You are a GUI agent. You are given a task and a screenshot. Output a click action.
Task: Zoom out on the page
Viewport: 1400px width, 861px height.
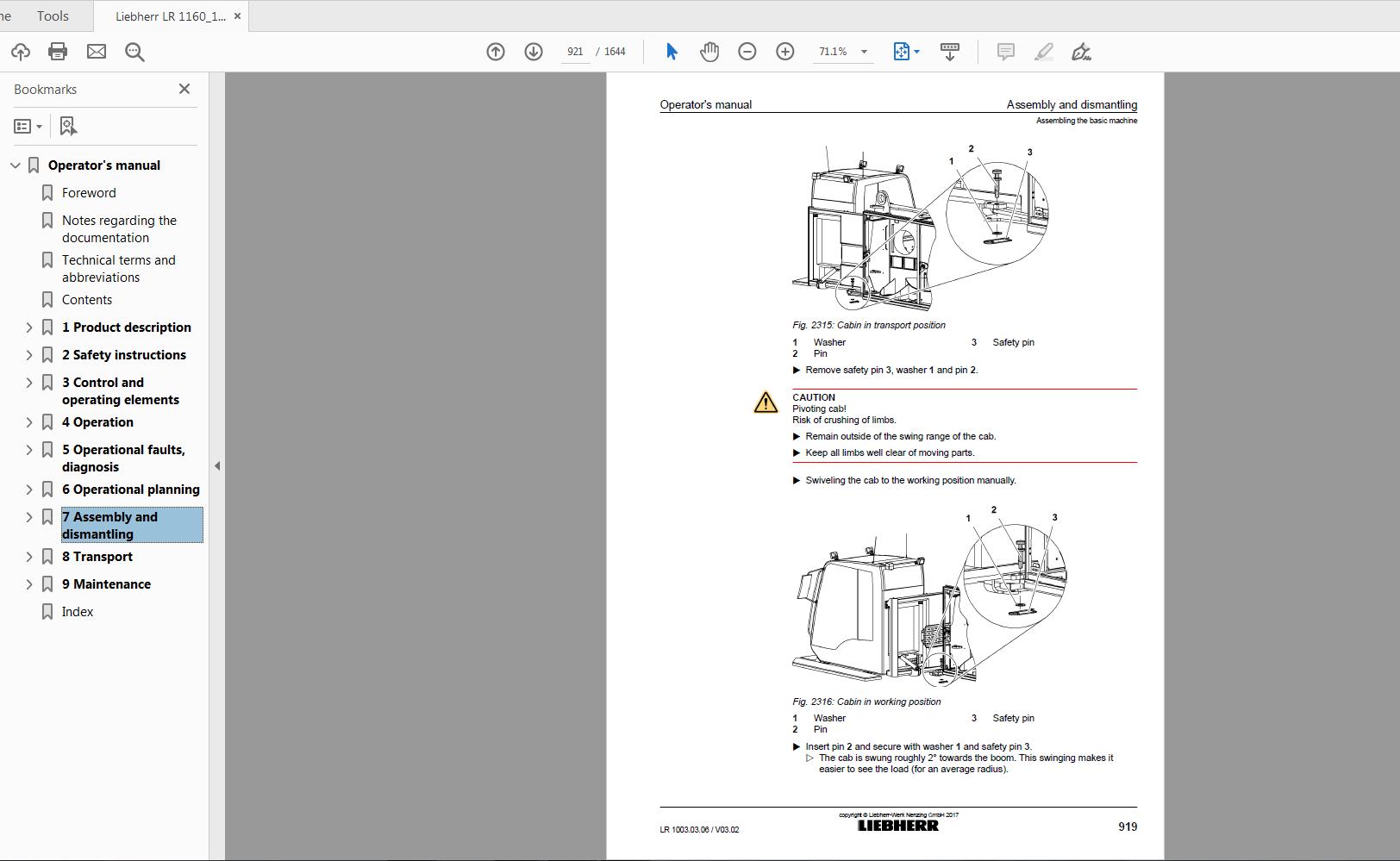(x=747, y=52)
